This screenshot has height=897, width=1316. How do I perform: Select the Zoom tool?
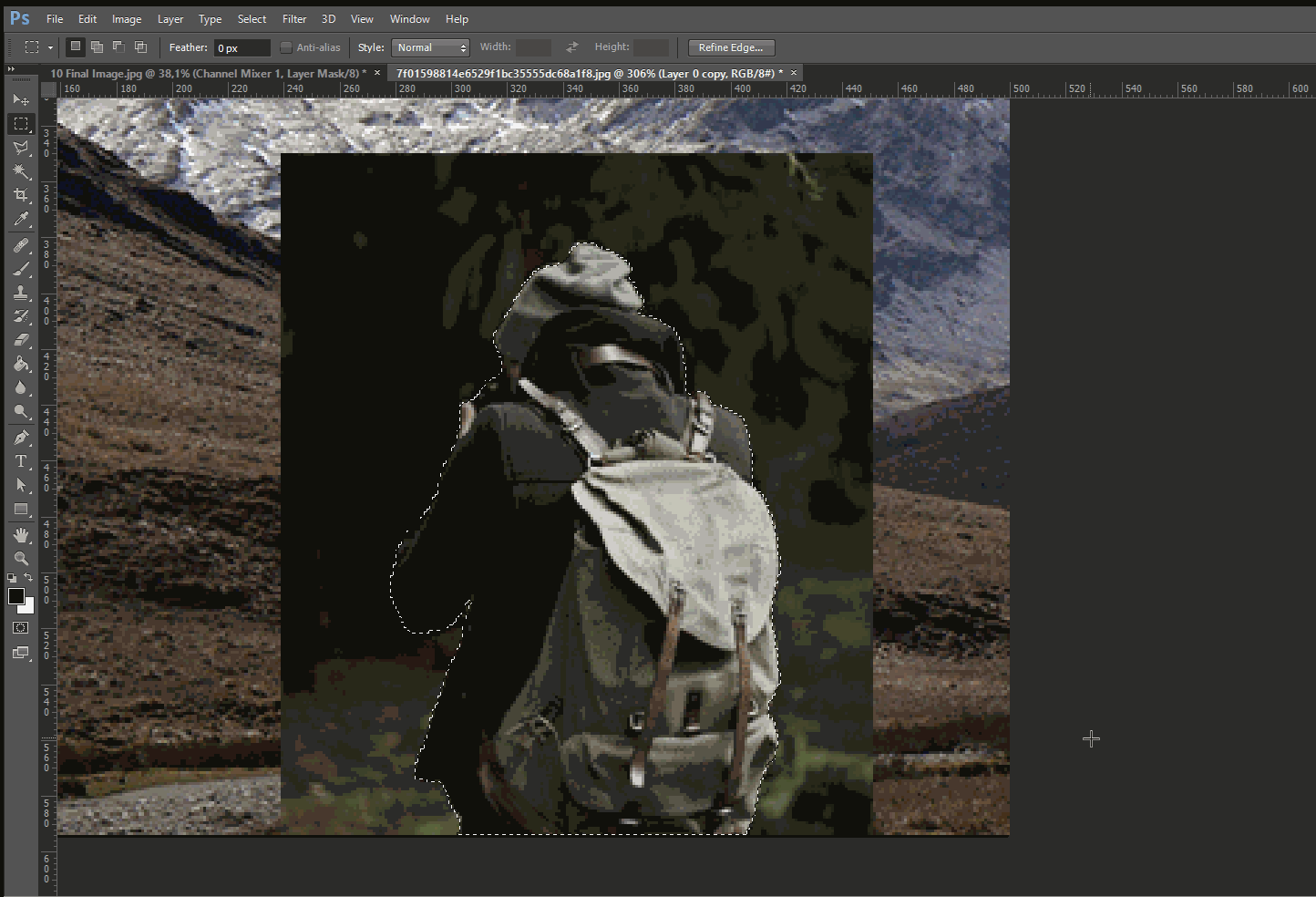[x=21, y=559]
